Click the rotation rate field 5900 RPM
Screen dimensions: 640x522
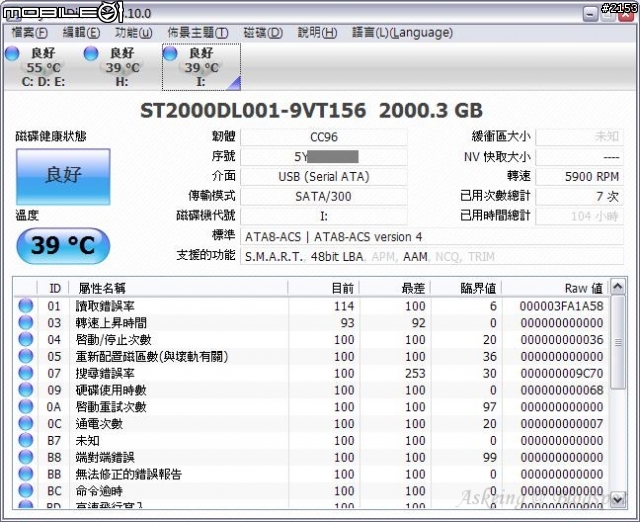(580, 177)
